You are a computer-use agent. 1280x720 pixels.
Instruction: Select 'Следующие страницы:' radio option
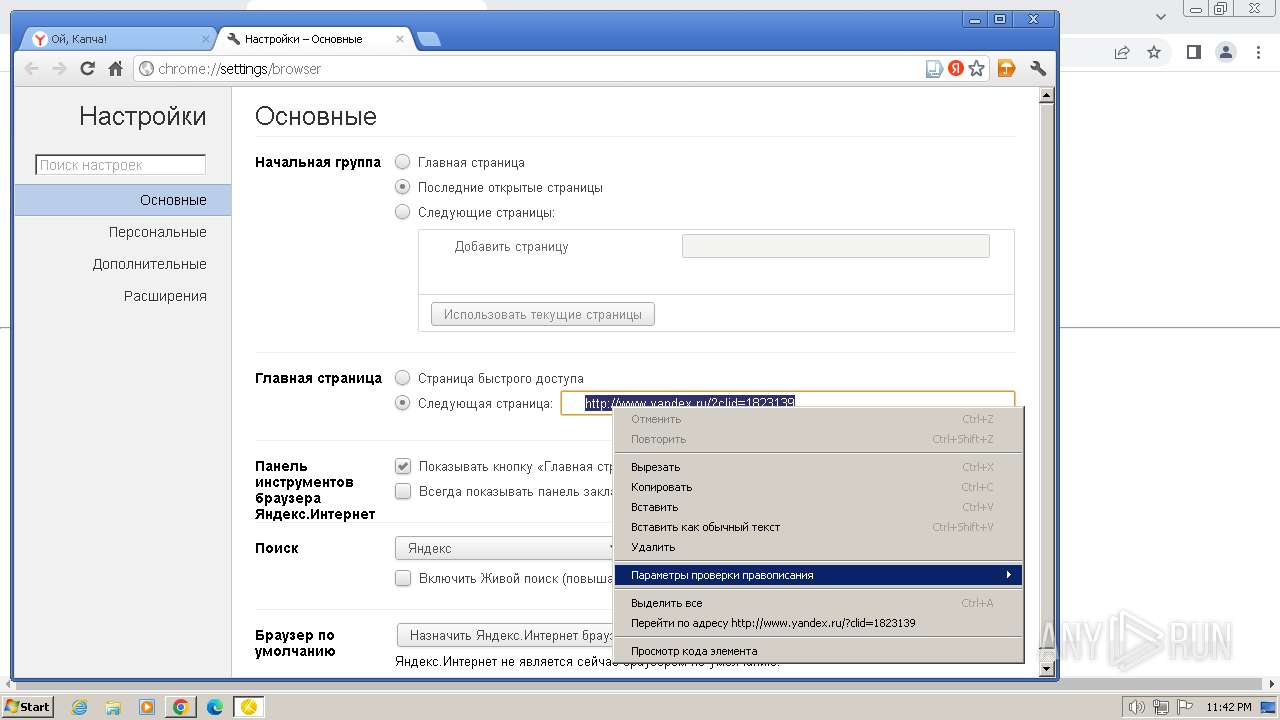[x=402, y=212]
